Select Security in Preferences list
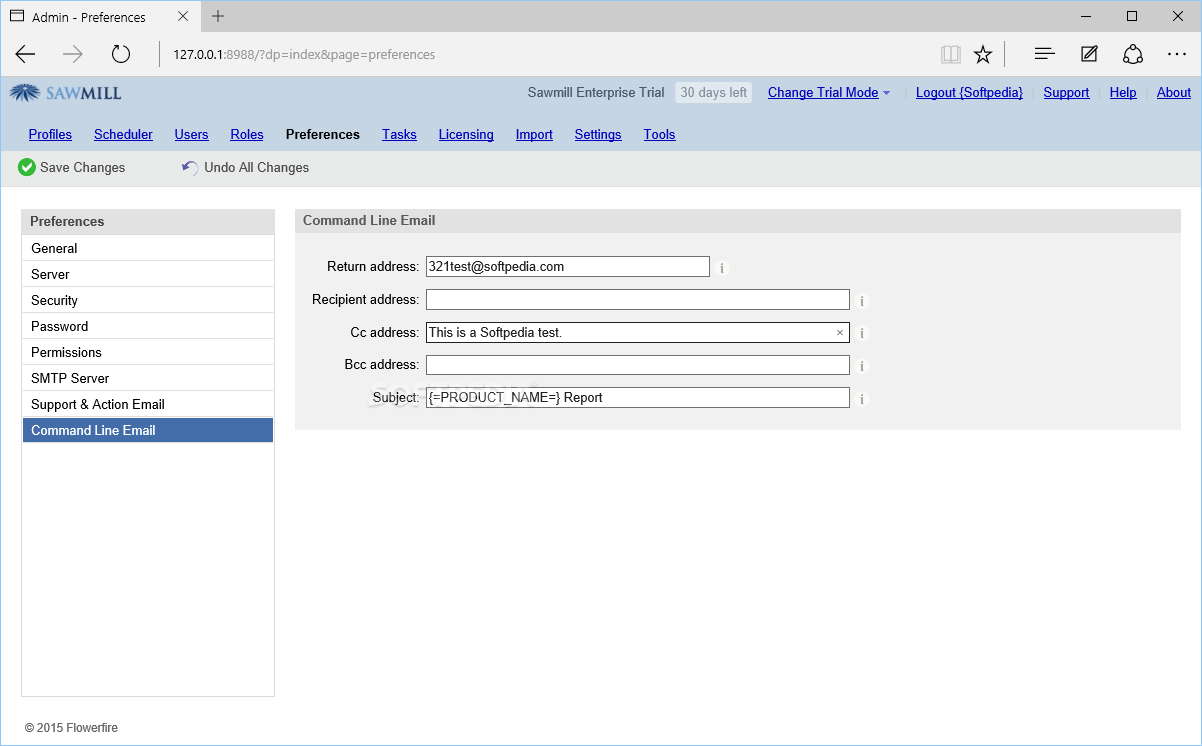The width and height of the screenshot is (1202, 746). pos(148,300)
